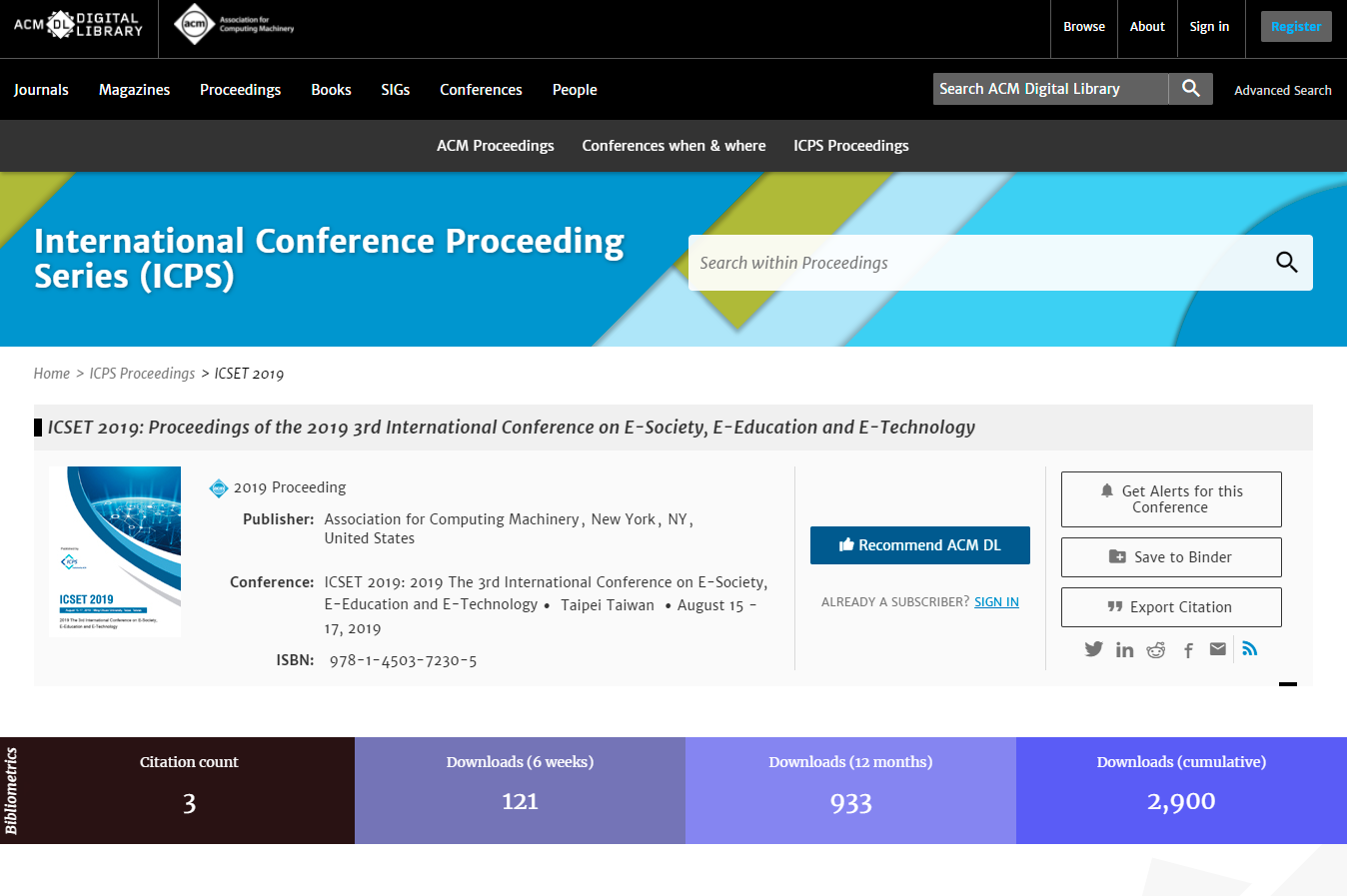Click the 2019 Proceeding label
The height and width of the screenshot is (896, 1347).
coord(290,487)
